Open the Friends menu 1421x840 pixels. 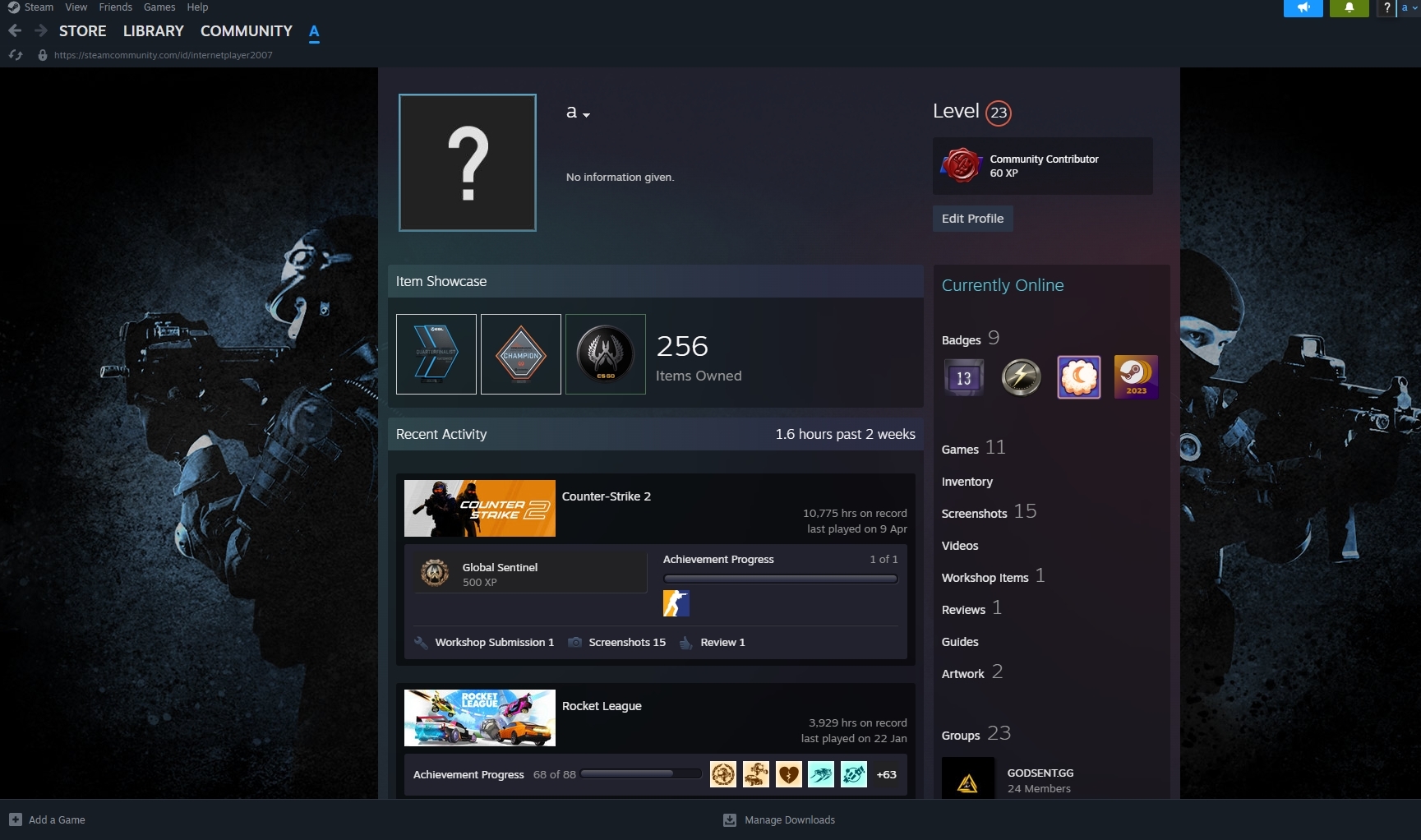pyautogui.click(x=116, y=7)
